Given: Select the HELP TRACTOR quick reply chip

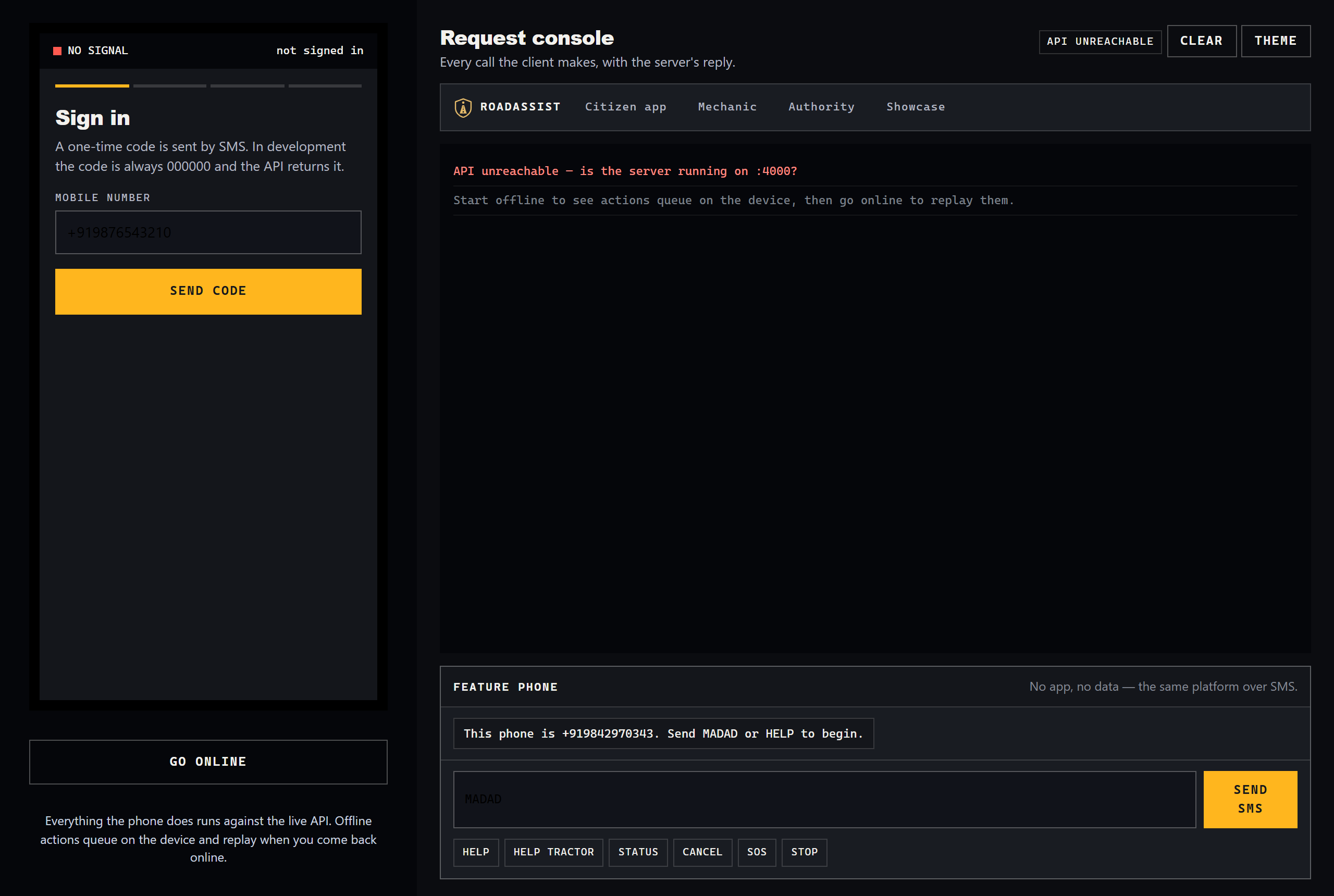Looking at the screenshot, I should 553,852.
